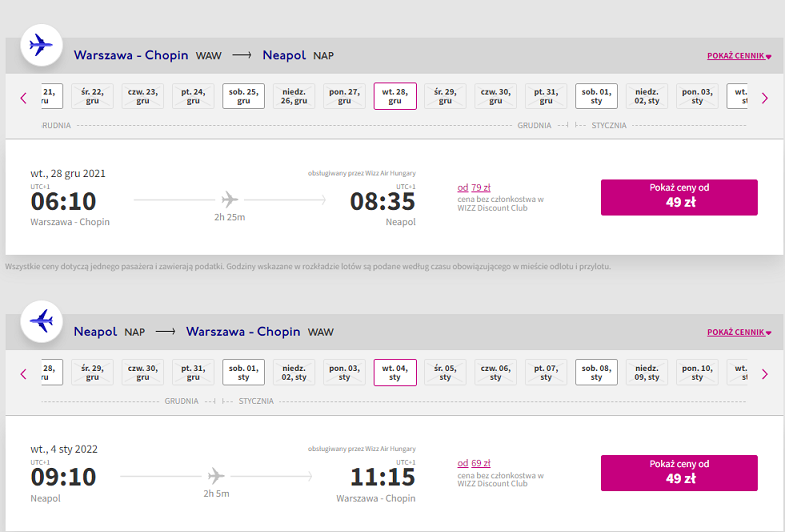This screenshot has height=532, width=785.
Task: Click outbound Pokaż ceny od 49 zł button
Action: tap(679, 197)
